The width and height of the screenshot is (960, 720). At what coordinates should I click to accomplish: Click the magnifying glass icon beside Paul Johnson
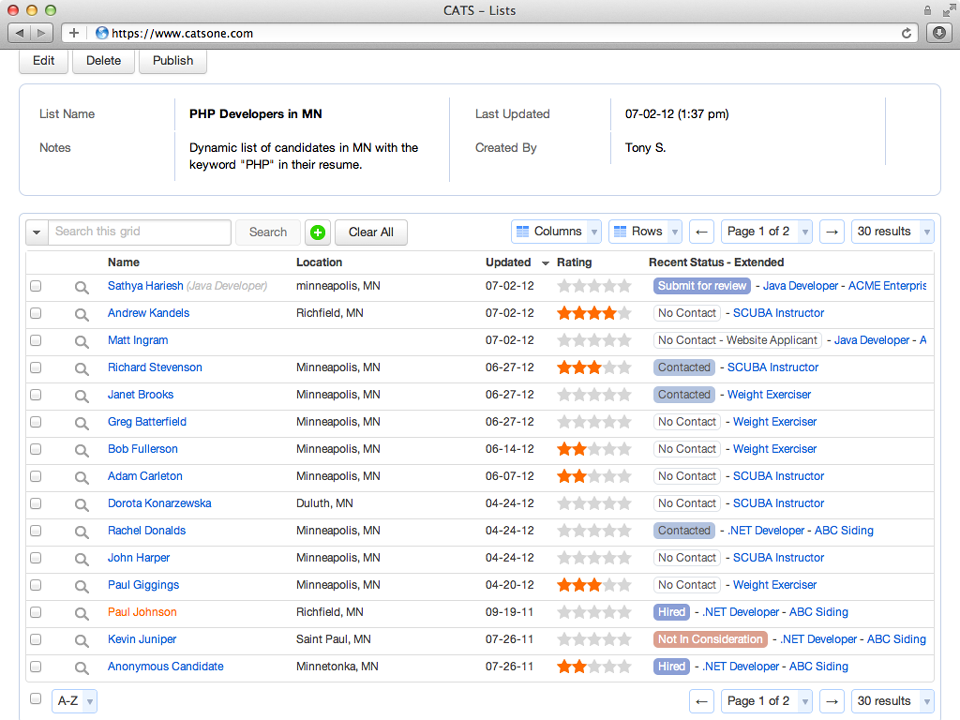point(81,612)
